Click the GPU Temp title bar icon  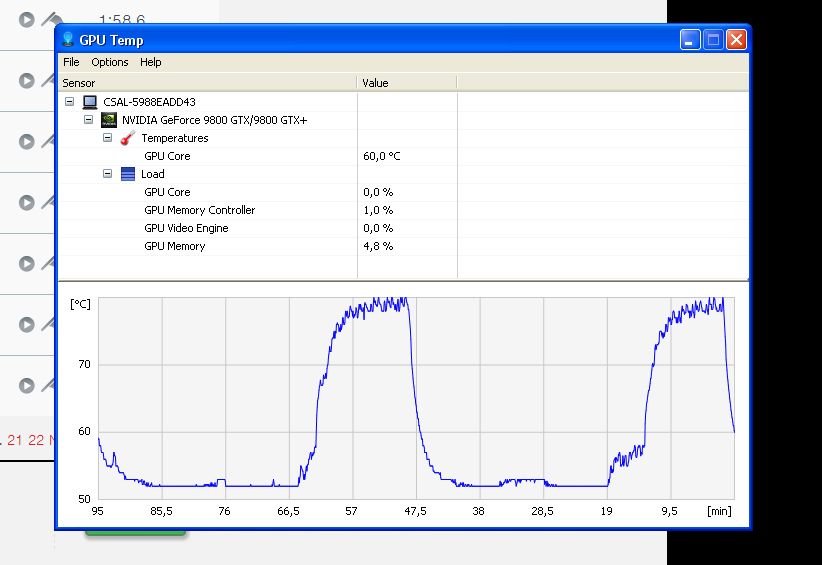point(68,40)
